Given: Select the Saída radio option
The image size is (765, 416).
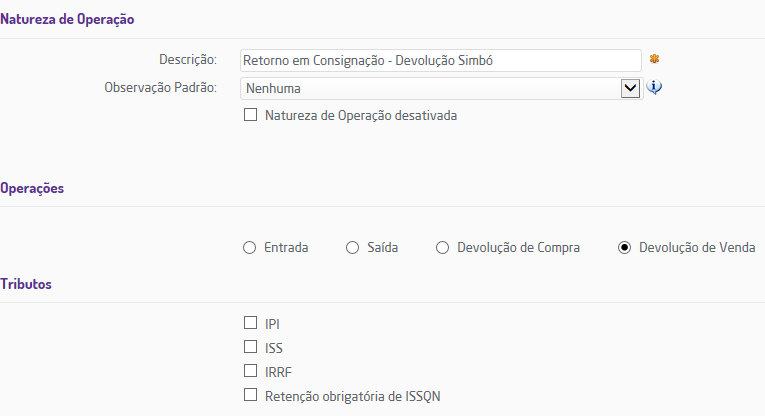Looking at the screenshot, I should (352, 248).
